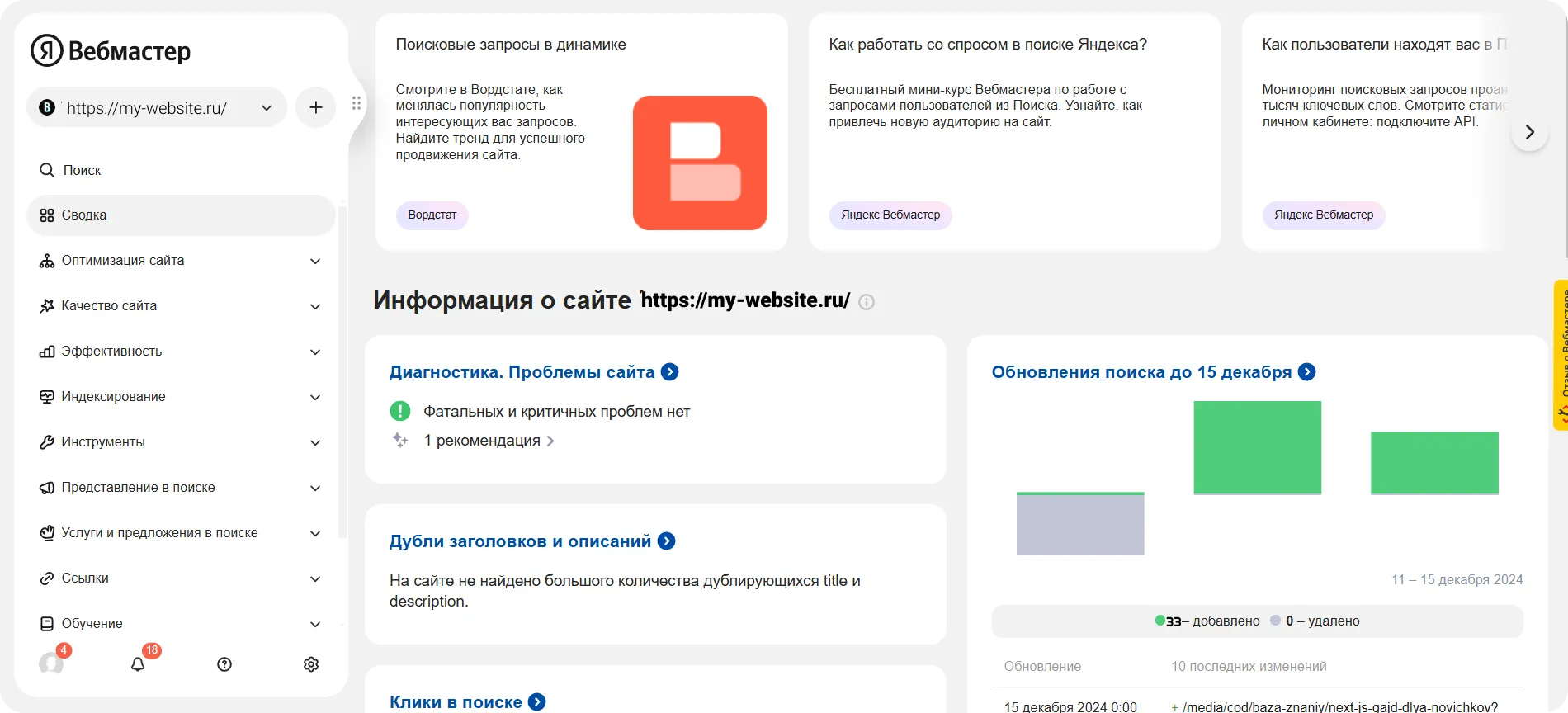Screen dimensions: 1568x713
Task: Click the green exclamation status icon
Action: pyautogui.click(x=399, y=411)
